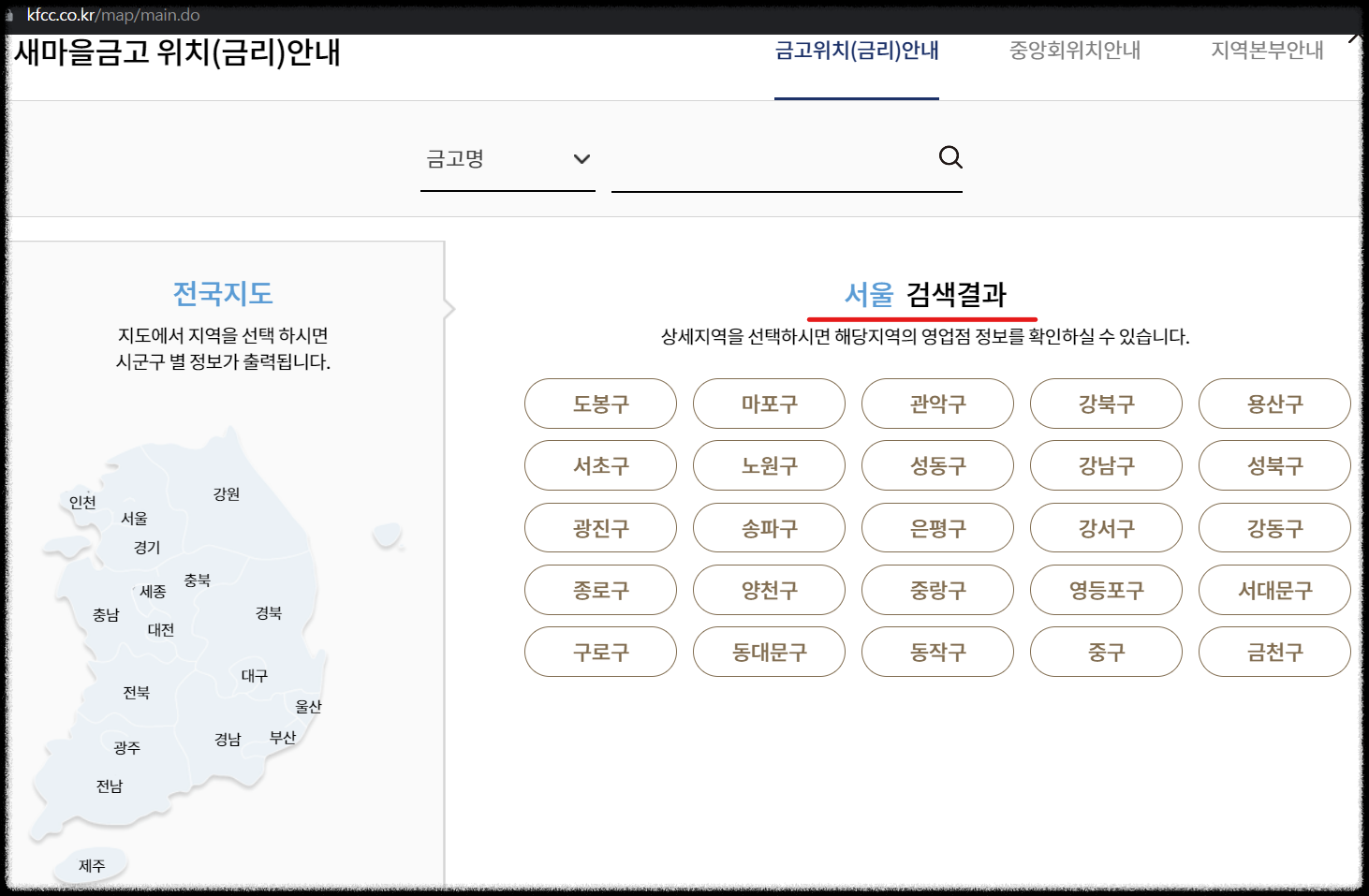Image resolution: width=1369 pixels, height=896 pixels.
Task: Select 노원구 district button
Action: (769, 465)
